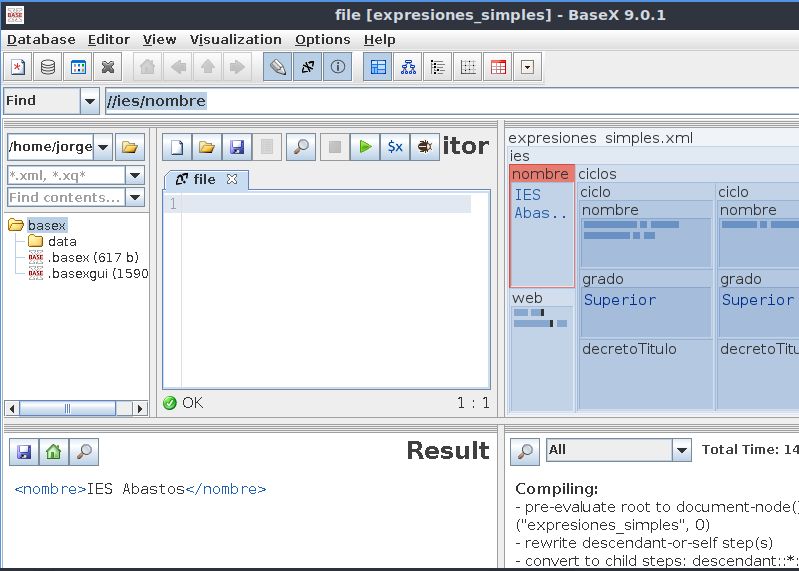Open the Visualization menu
This screenshot has width=799, height=571.
pos(235,39)
